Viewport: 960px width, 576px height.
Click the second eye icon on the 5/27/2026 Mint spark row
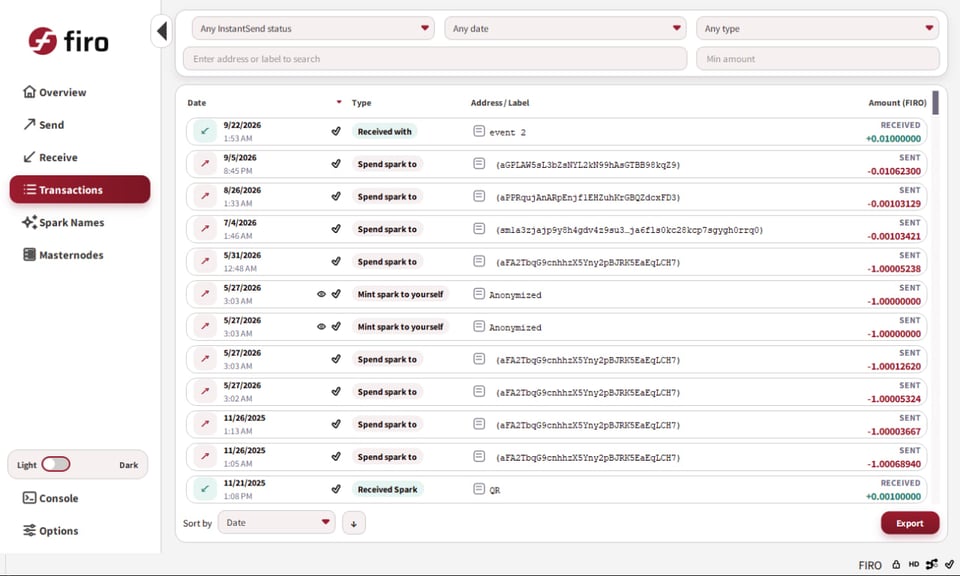[321, 326]
